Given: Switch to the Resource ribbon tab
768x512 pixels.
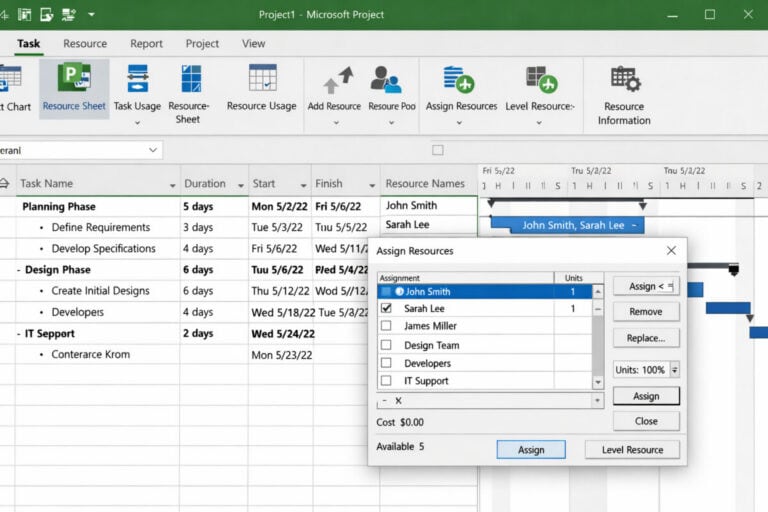Looking at the screenshot, I should (85, 44).
